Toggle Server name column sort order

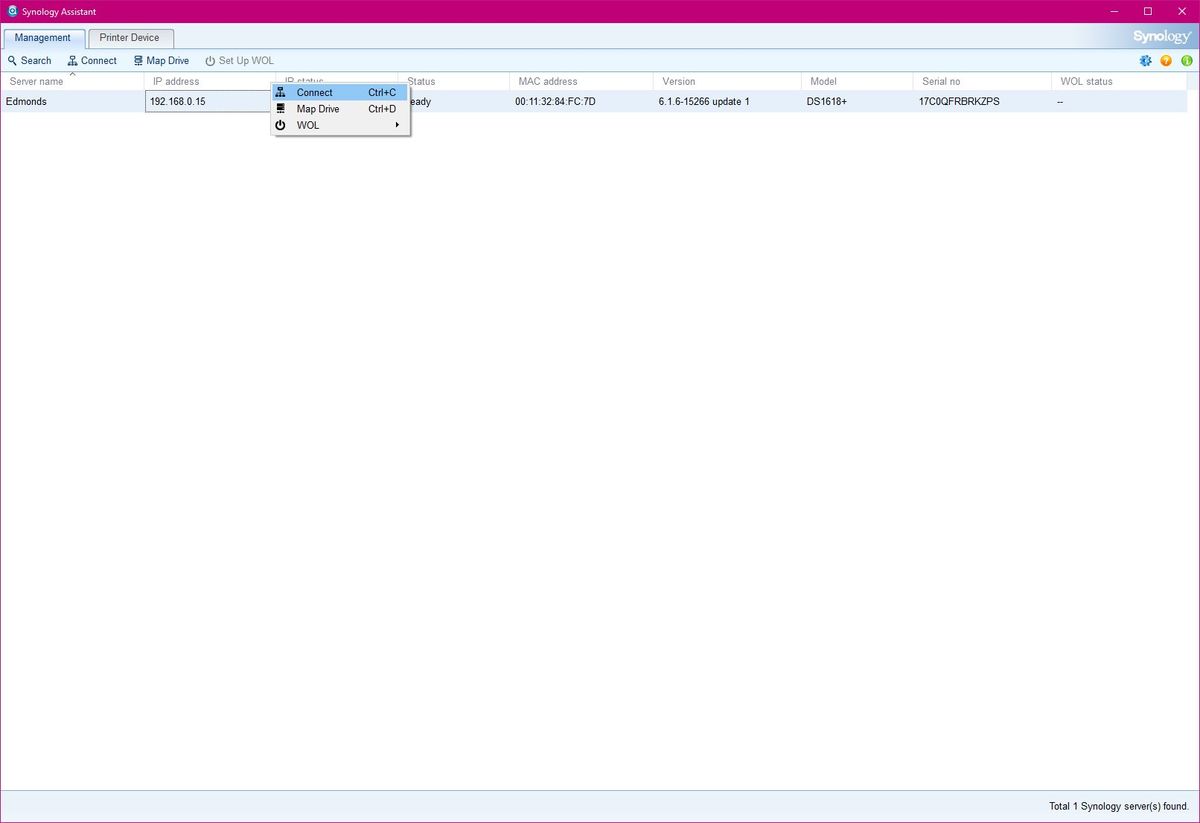coord(36,81)
